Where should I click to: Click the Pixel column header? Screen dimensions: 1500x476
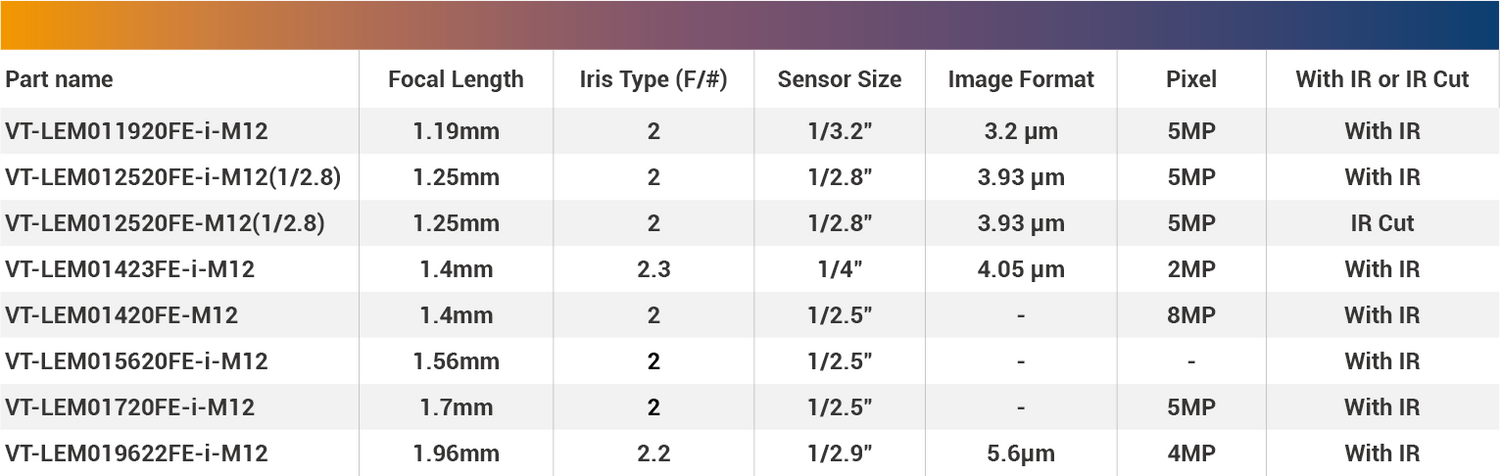[x=1191, y=79]
